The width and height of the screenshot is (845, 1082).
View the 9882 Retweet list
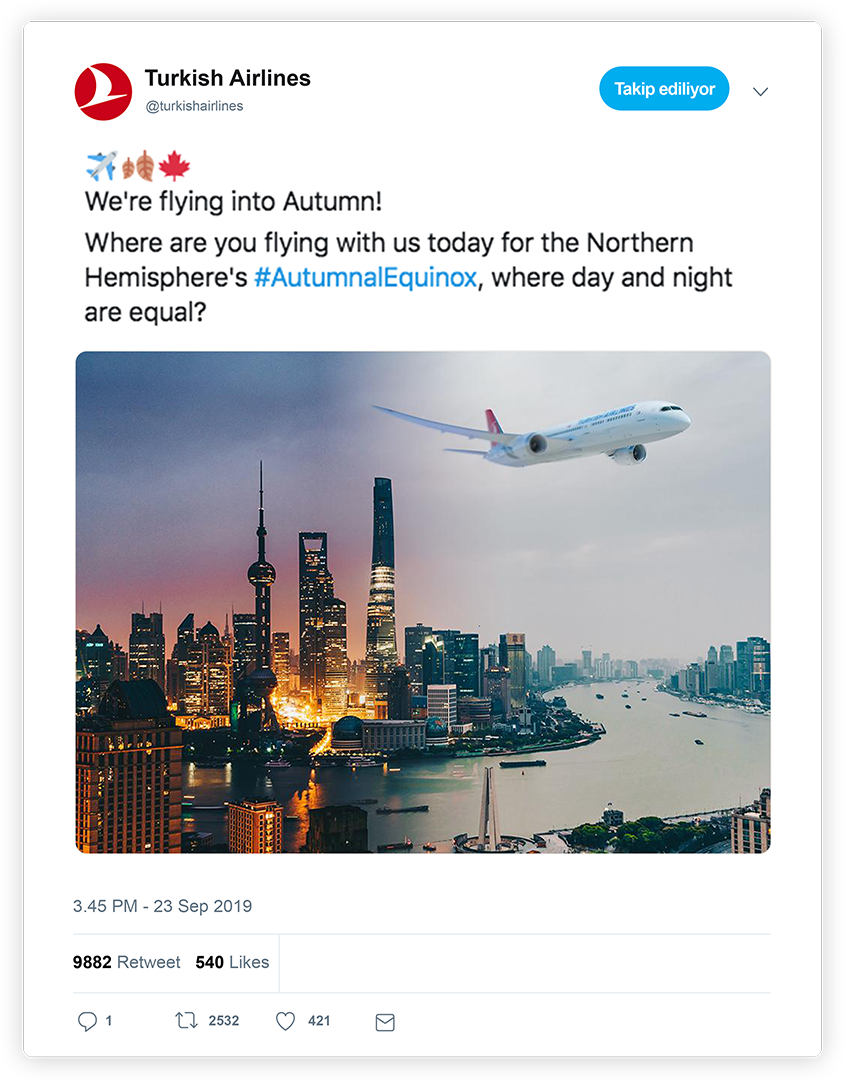tap(126, 962)
